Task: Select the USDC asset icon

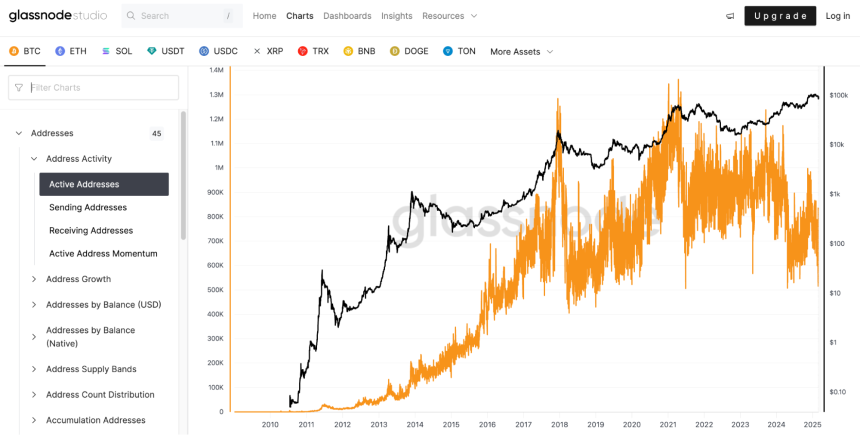Action: [204, 52]
